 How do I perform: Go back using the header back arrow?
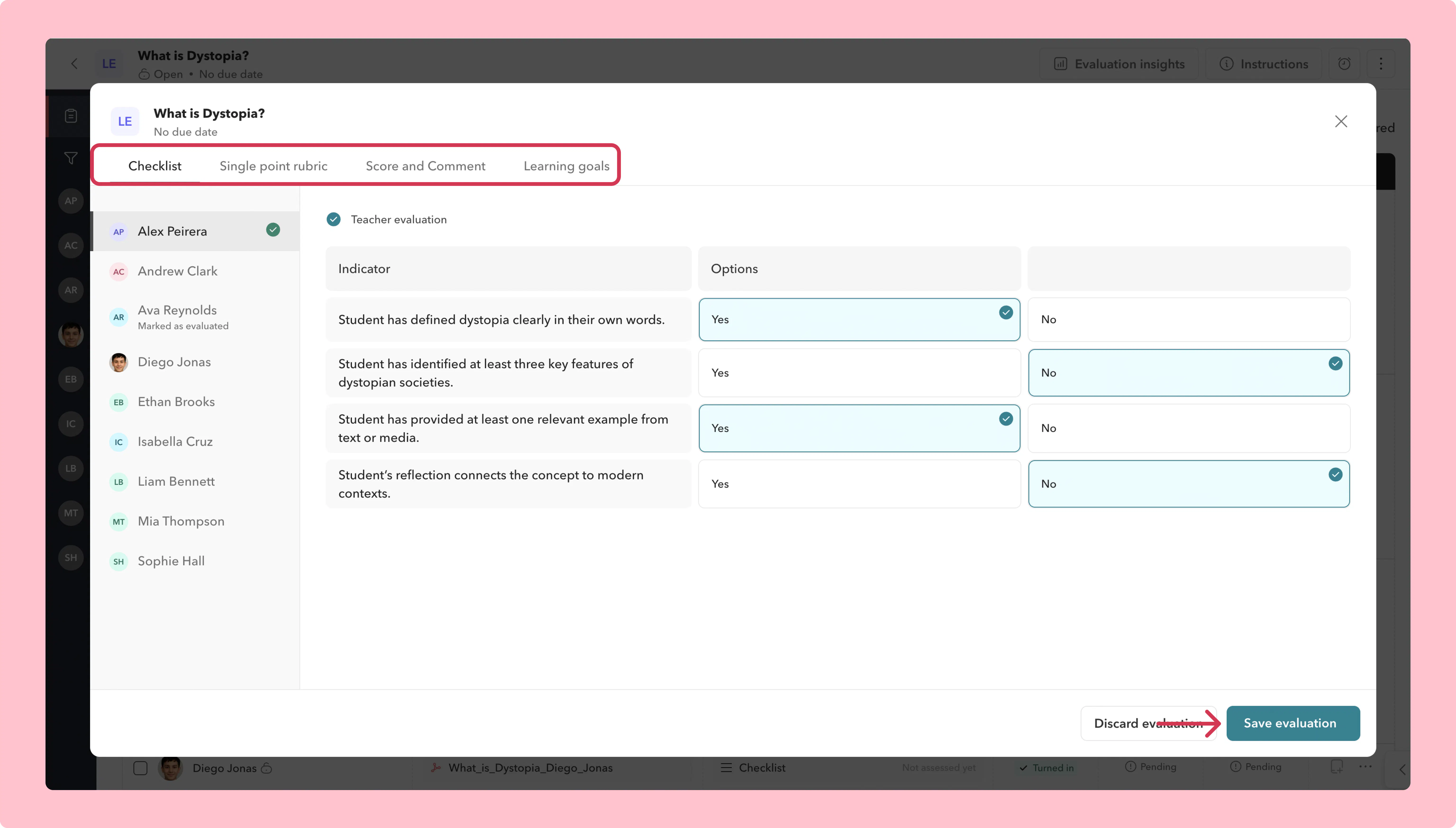tap(74, 64)
